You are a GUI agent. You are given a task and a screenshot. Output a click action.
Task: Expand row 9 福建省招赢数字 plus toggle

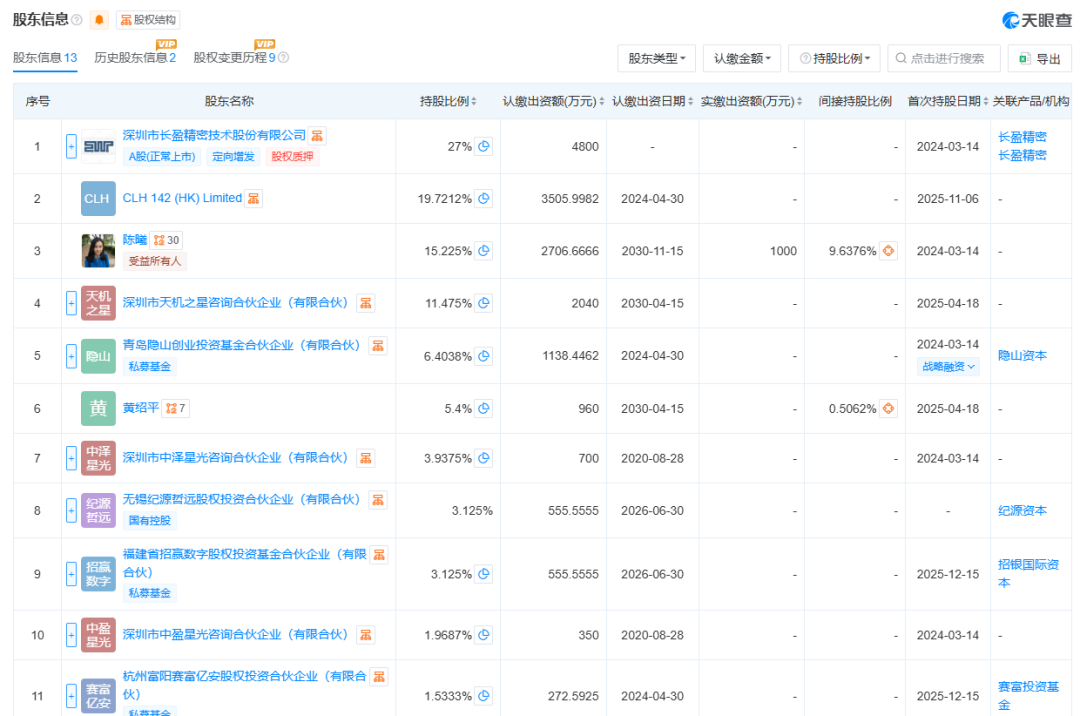(x=71, y=573)
